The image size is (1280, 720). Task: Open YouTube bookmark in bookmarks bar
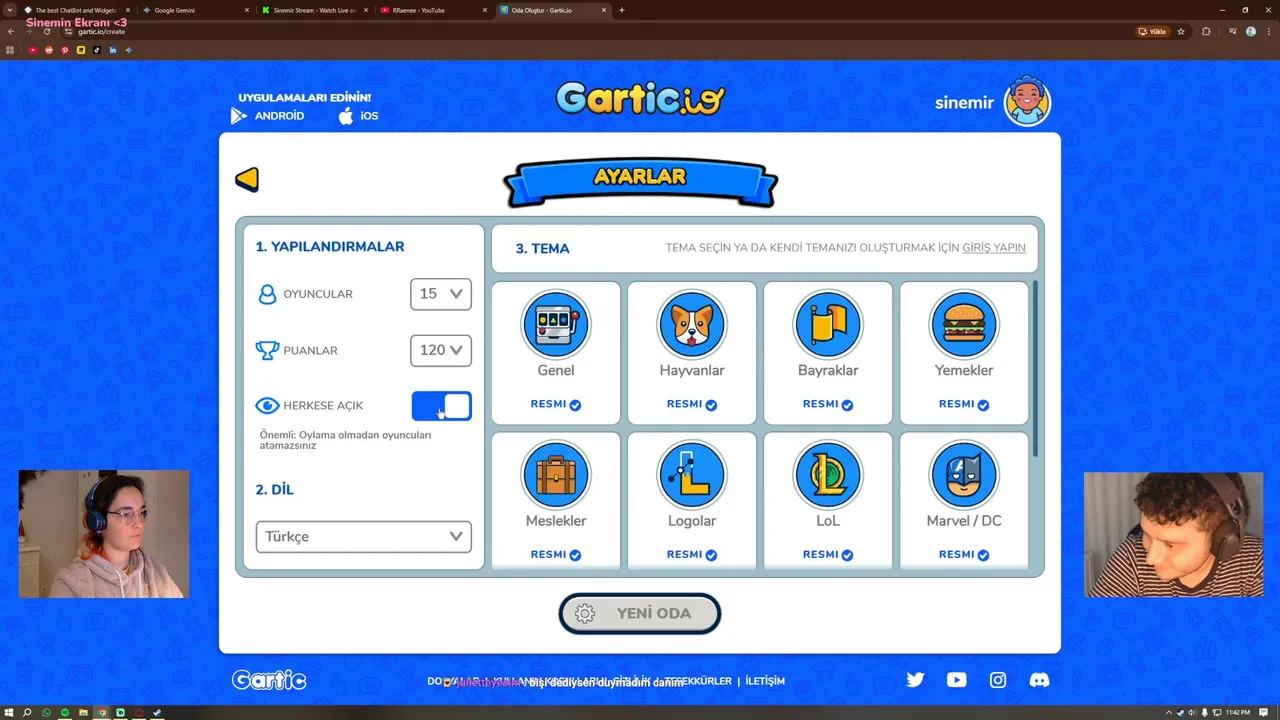[33, 50]
